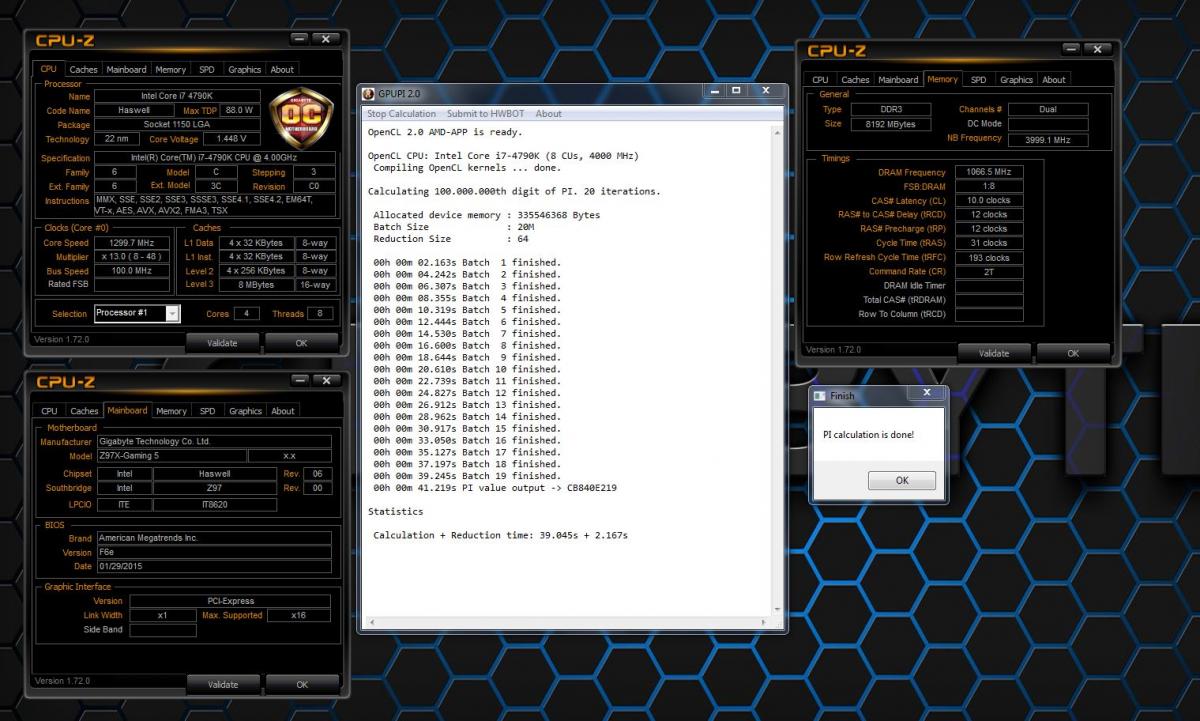Open CPU tab in Memory CPU-Z window
The width and height of the screenshot is (1200, 721).
(820, 80)
